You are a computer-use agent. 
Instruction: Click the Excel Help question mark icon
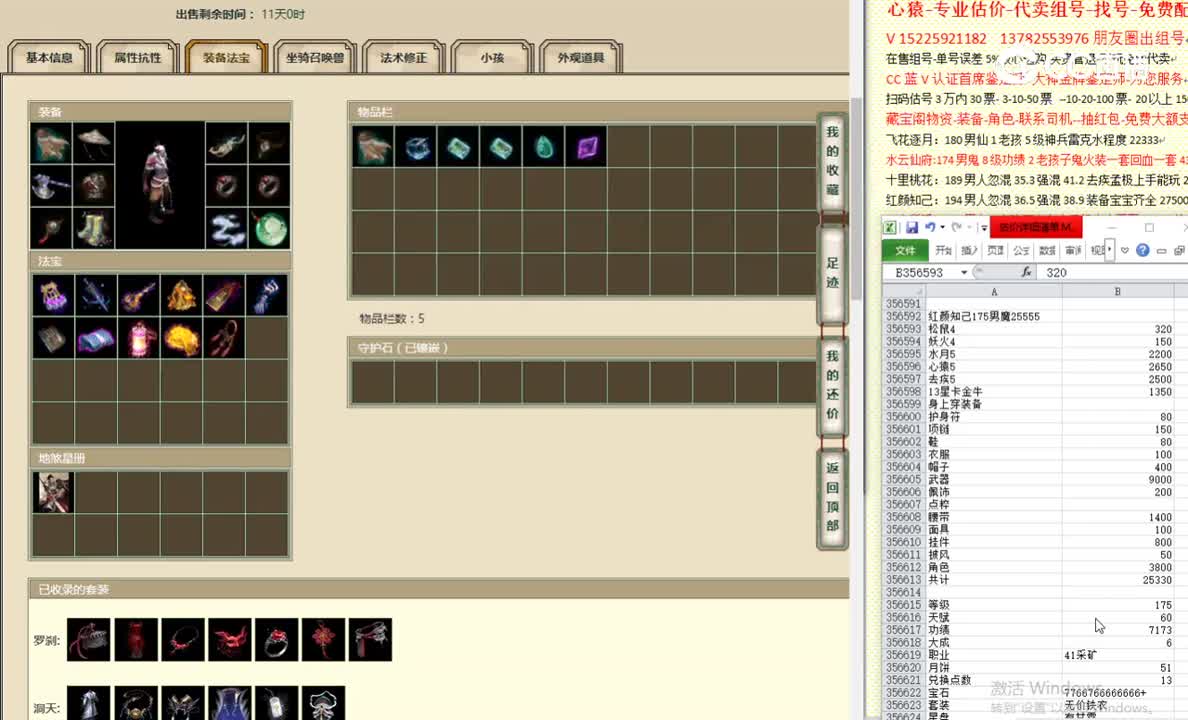1143,250
